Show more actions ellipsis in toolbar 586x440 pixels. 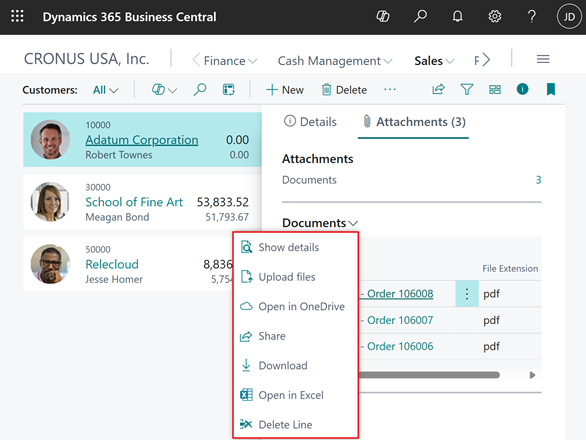(x=390, y=89)
